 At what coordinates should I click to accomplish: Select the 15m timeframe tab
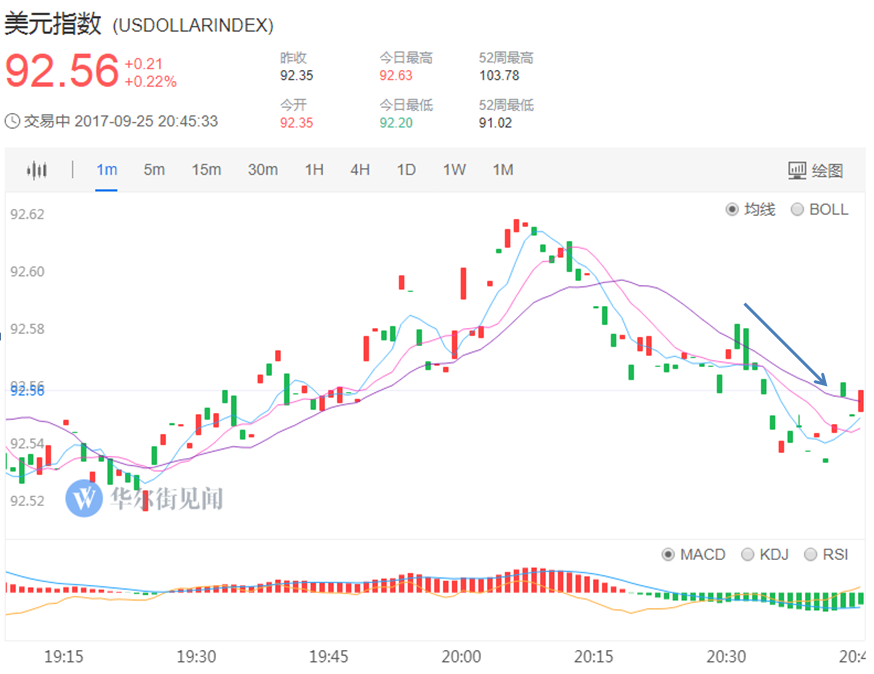tap(207, 170)
